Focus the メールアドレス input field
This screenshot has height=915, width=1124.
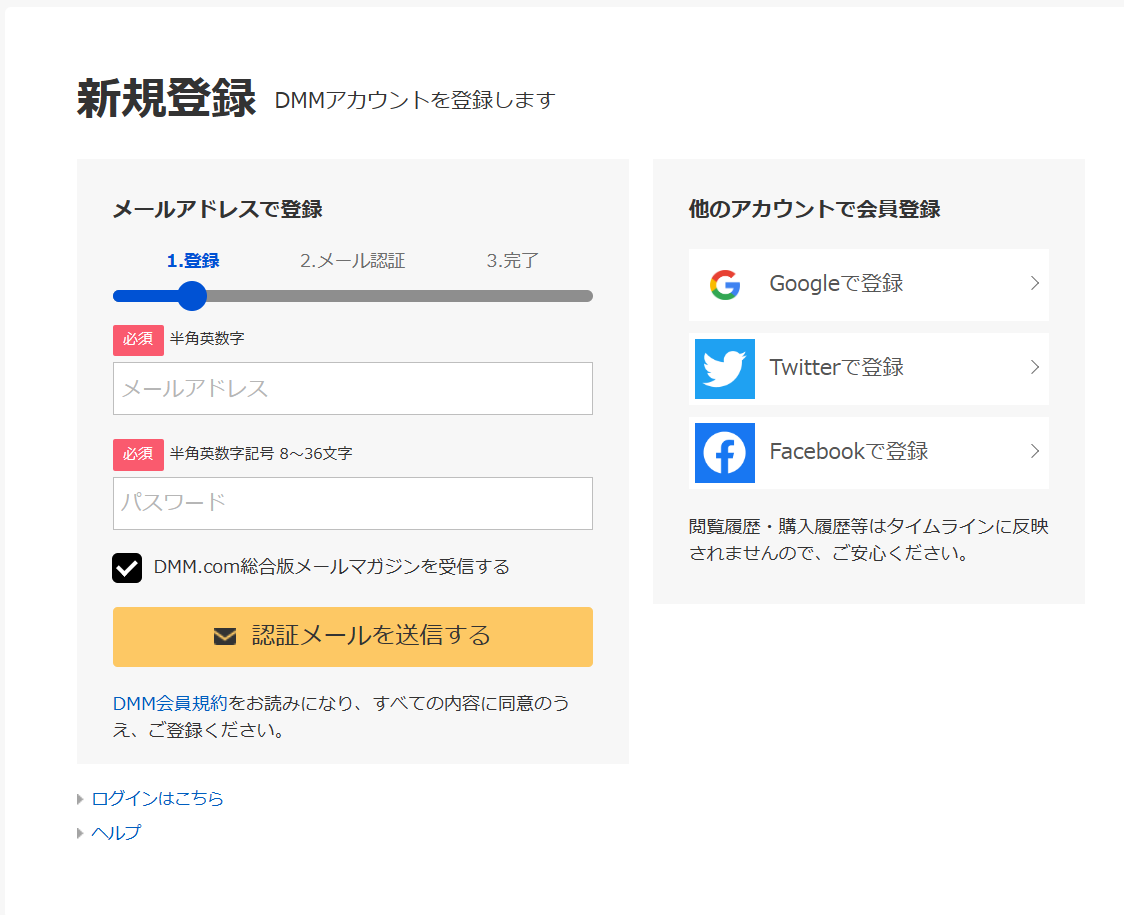coord(352,389)
